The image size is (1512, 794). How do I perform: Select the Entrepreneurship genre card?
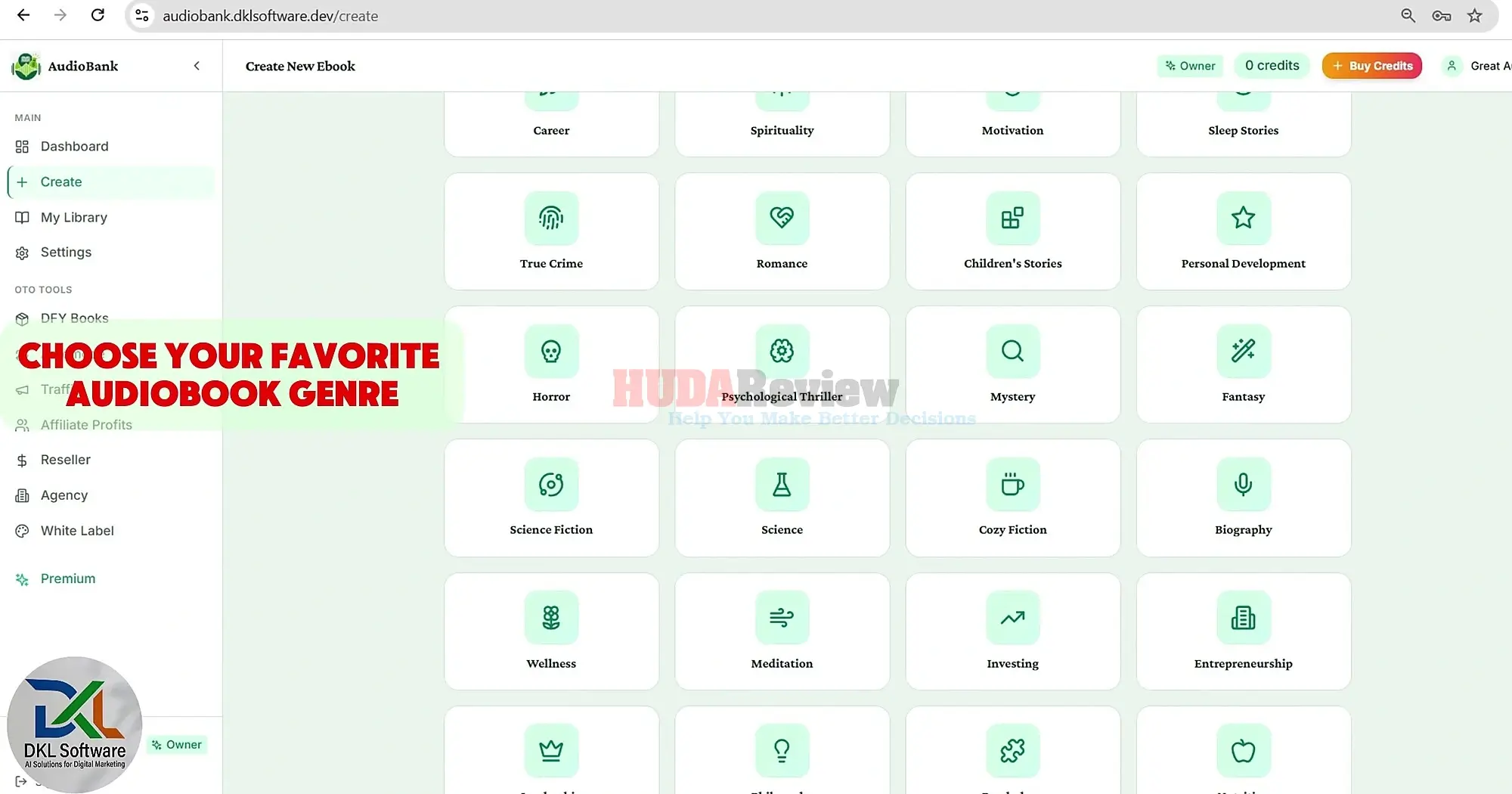1243,631
